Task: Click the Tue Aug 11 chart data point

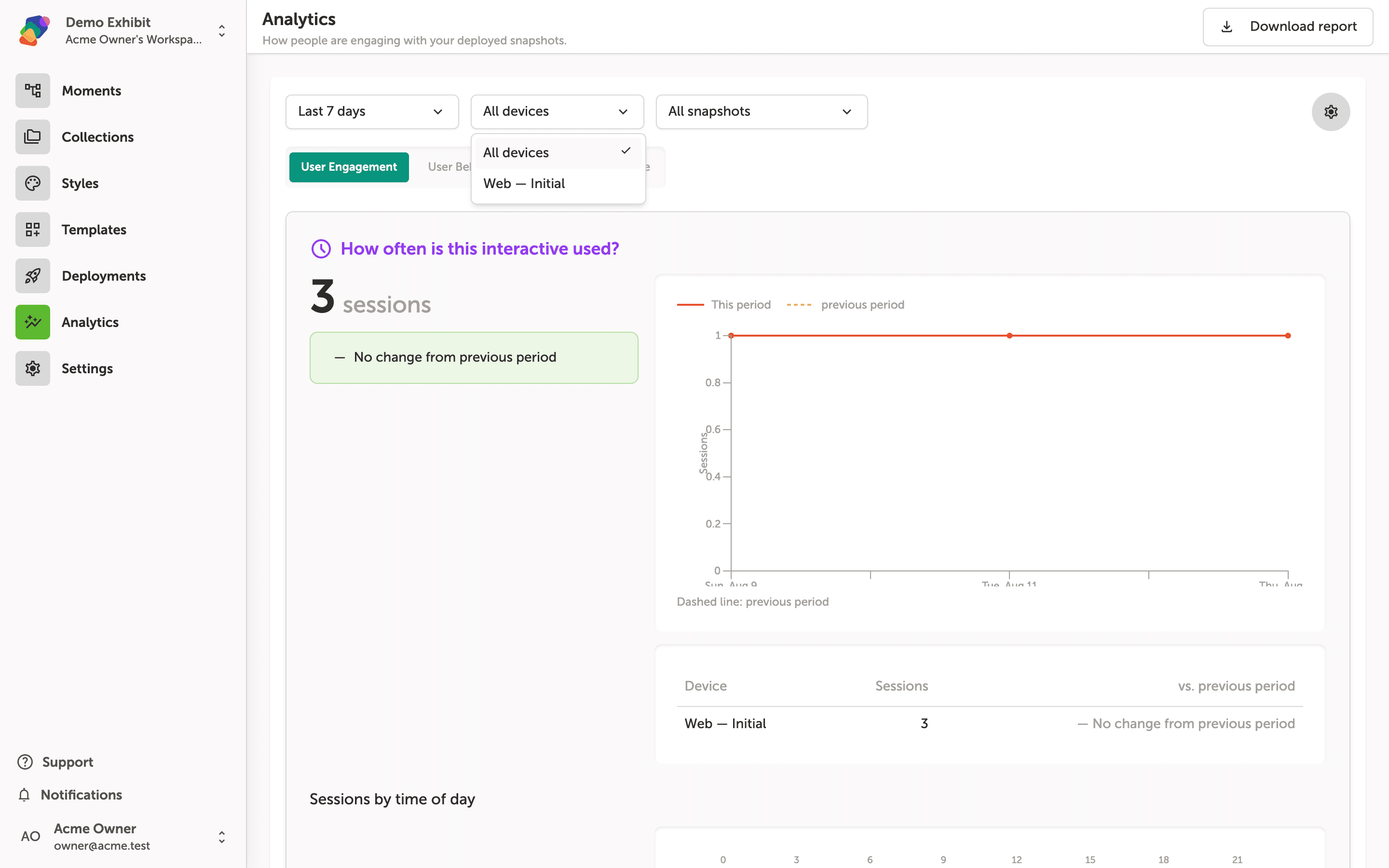Action: coord(1009,335)
